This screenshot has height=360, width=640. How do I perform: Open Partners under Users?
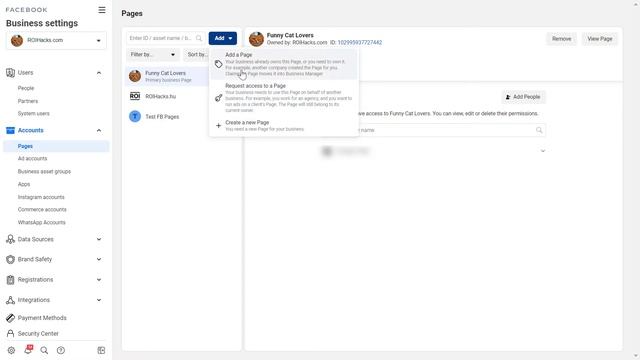coord(28,101)
